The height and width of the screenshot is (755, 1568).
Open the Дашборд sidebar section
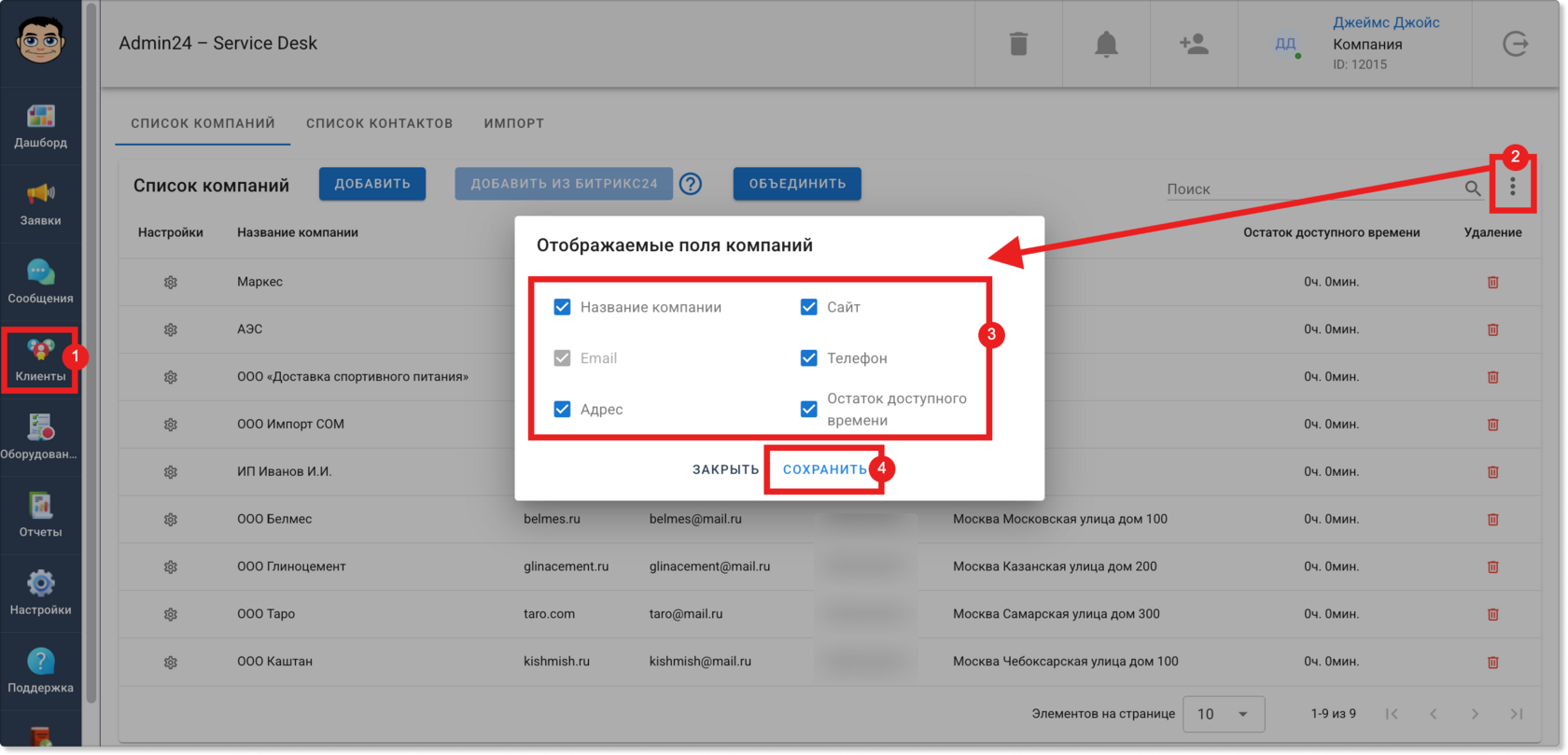point(40,126)
